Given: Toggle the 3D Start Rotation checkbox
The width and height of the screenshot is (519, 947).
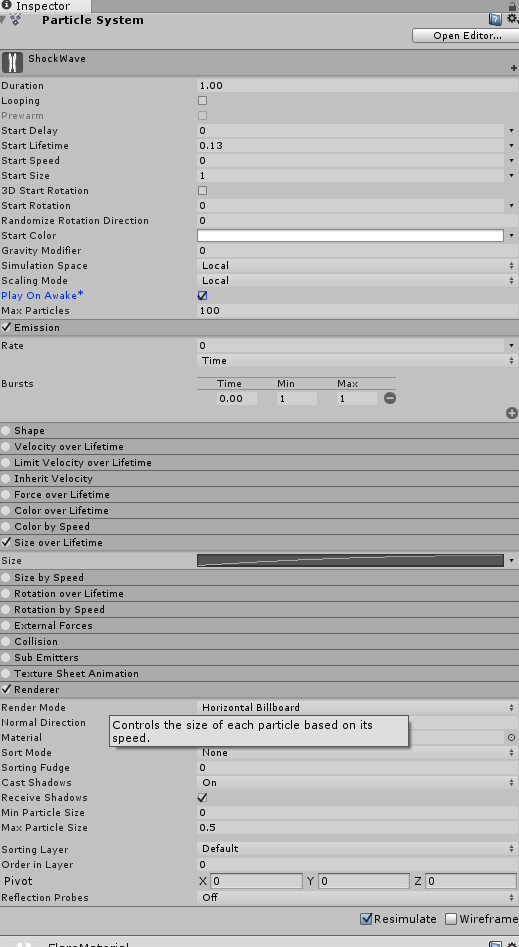Looking at the screenshot, I should pos(202,190).
